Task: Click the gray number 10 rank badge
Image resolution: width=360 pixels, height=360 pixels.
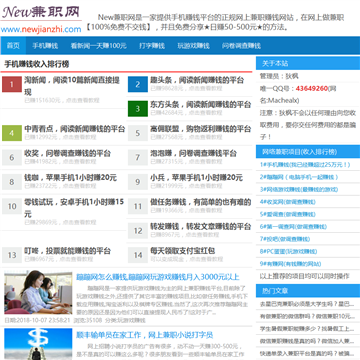Action: coord(12,206)
